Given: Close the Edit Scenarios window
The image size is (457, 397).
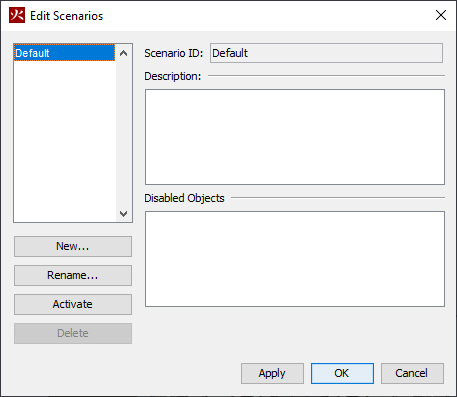Looking at the screenshot, I should click(441, 15).
